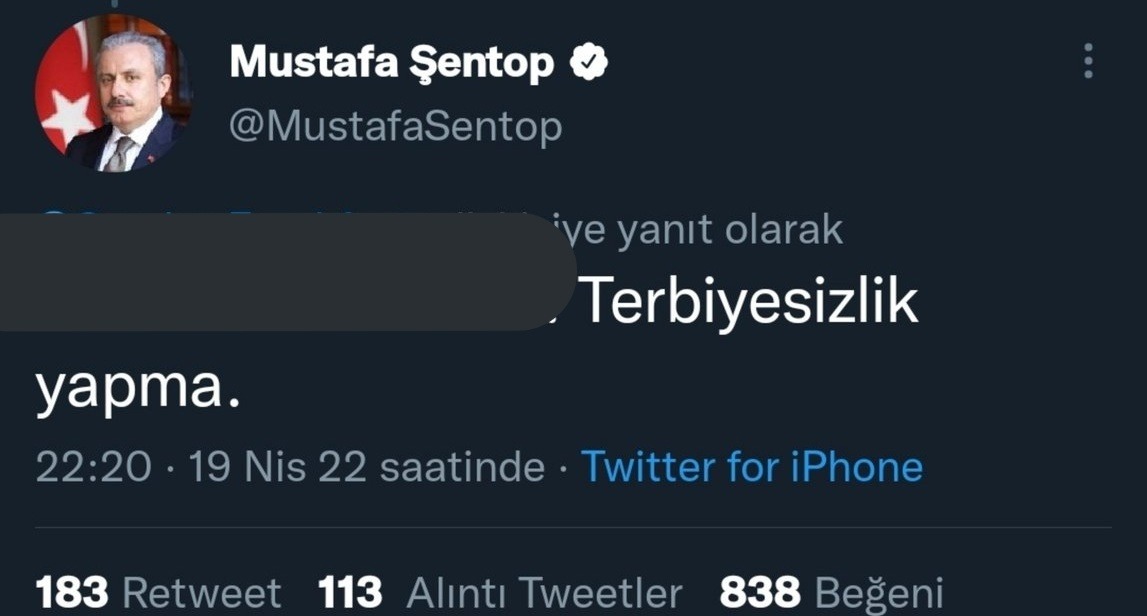
Task: Click the 22:20 tweet time
Action: 94,467
